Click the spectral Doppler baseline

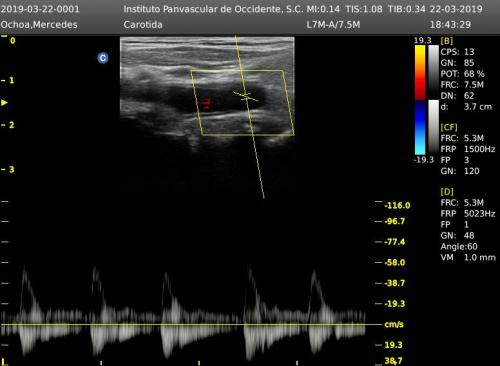tap(191, 324)
